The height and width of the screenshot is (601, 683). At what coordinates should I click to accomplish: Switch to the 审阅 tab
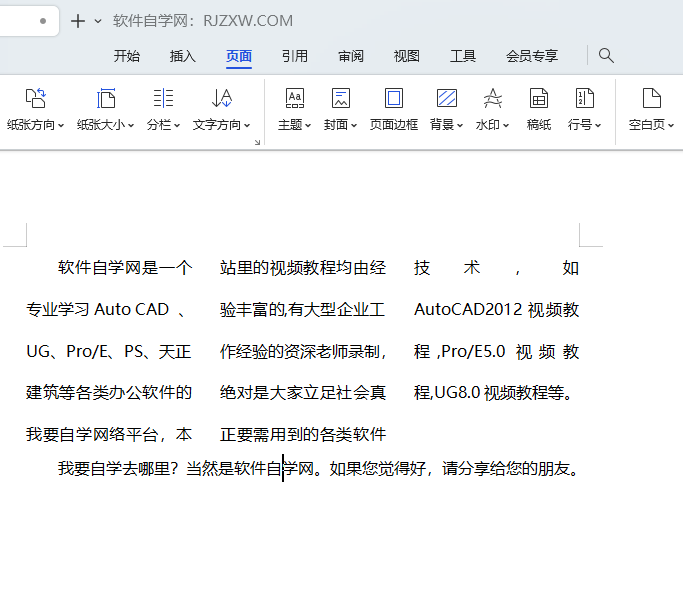351,56
